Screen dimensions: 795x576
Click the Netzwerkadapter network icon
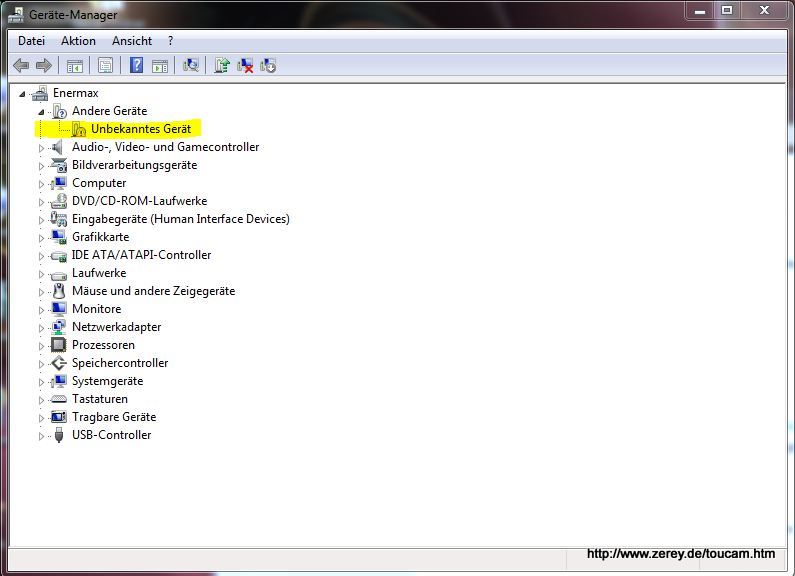[x=59, y=327]
